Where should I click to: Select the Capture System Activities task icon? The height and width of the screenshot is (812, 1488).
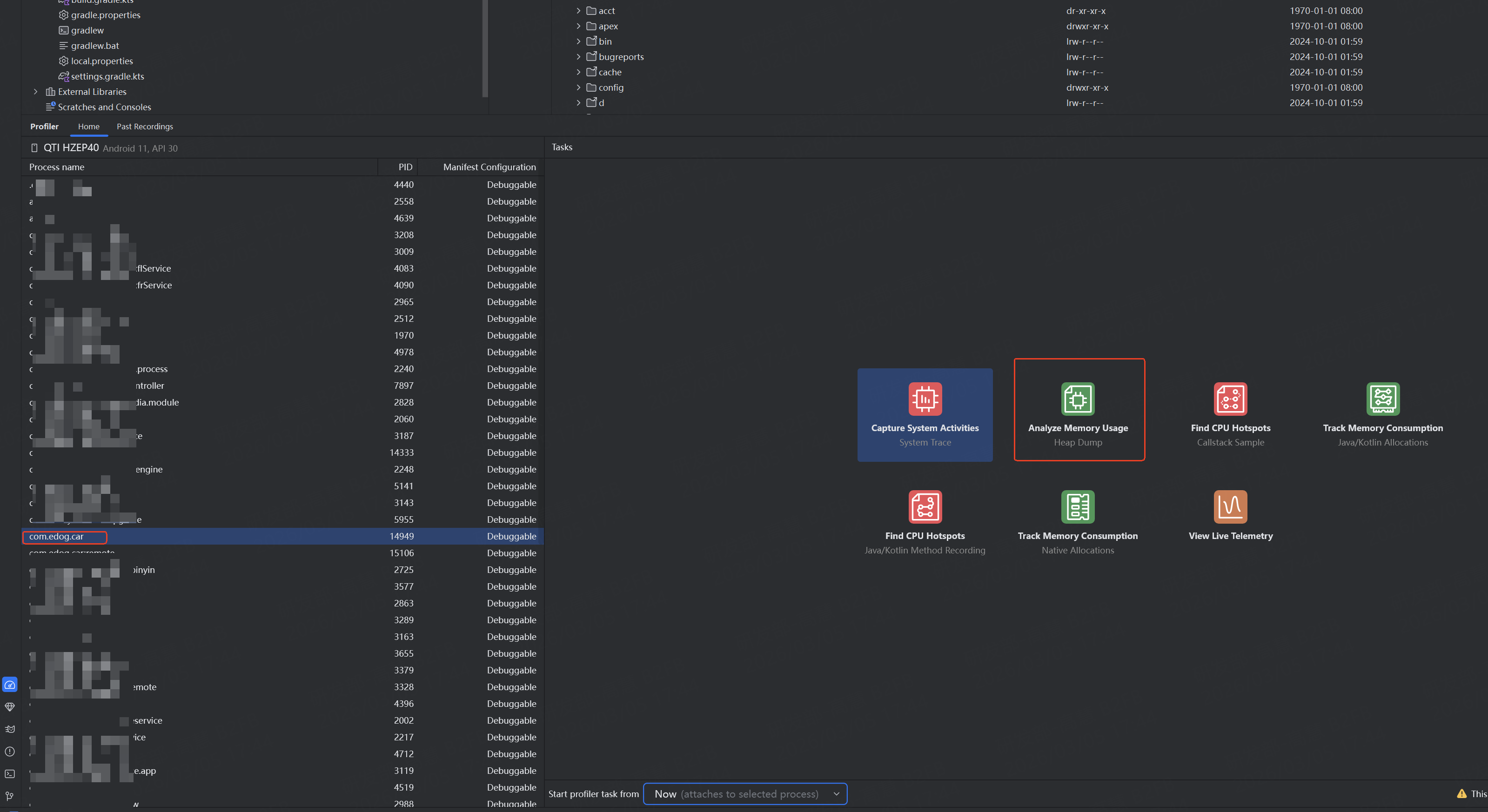(x=925, y=399)
